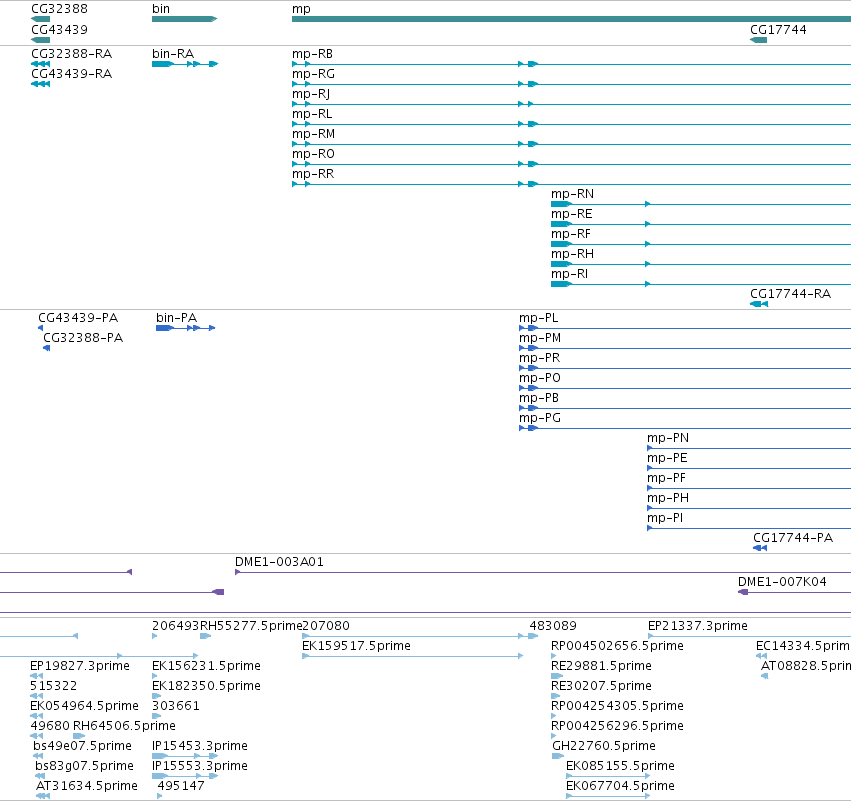The height and width of the screenshot is (801, 851).
Task: Click the RP004502656.5prime EST label
Action: (x=617, y=646)
